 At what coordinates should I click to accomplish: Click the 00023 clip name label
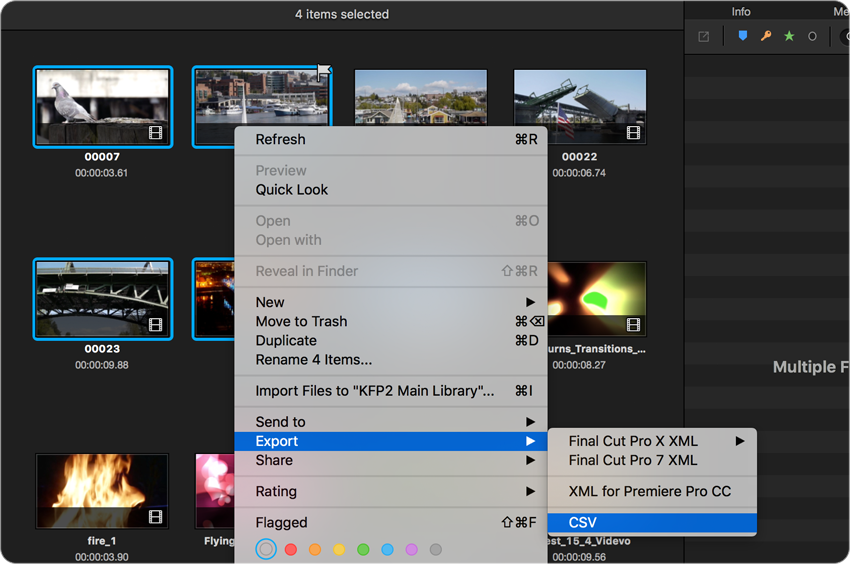pos(102,349)
